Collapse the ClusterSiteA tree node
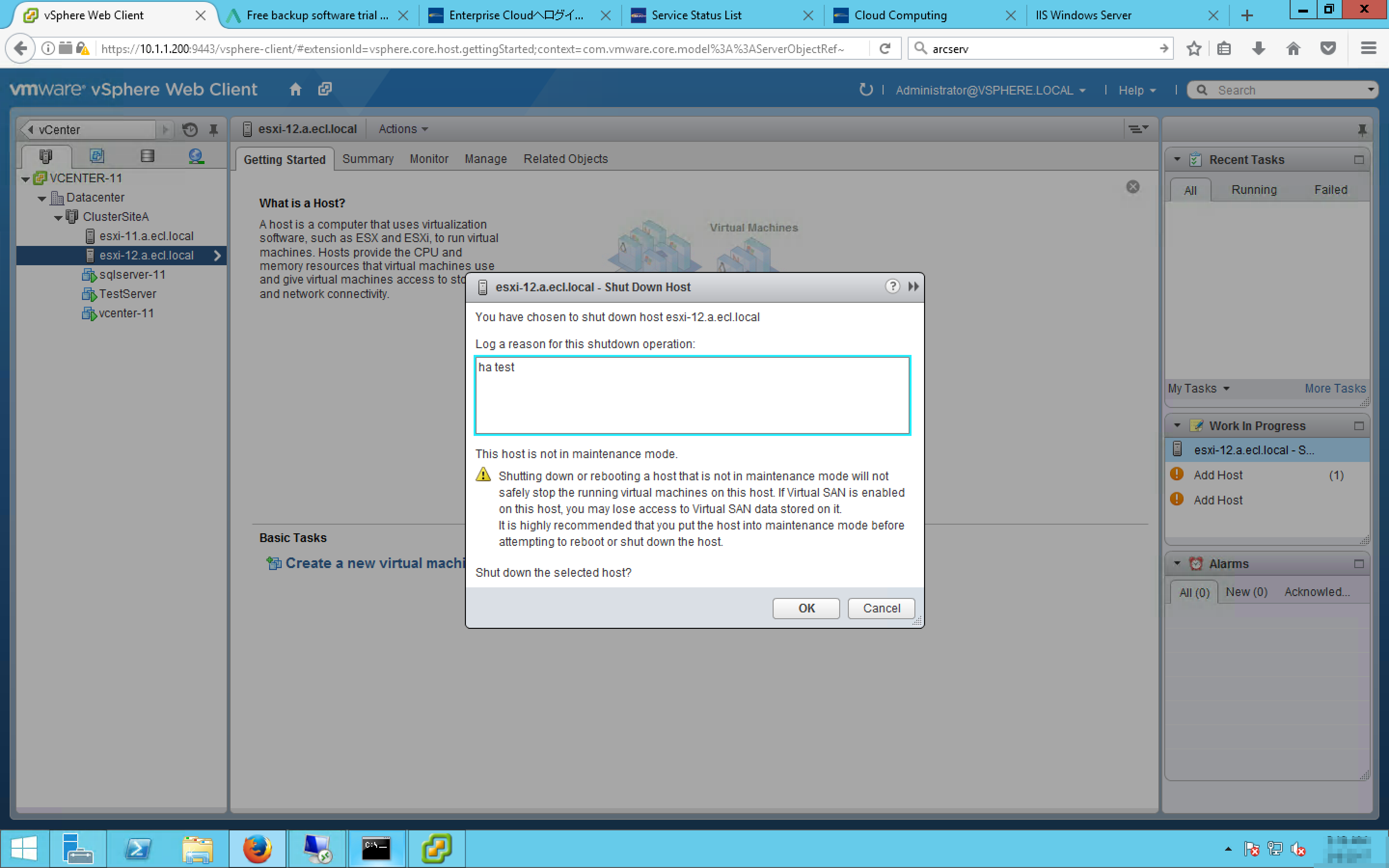Screen dimensions: 1389x868 click(58, 217)
